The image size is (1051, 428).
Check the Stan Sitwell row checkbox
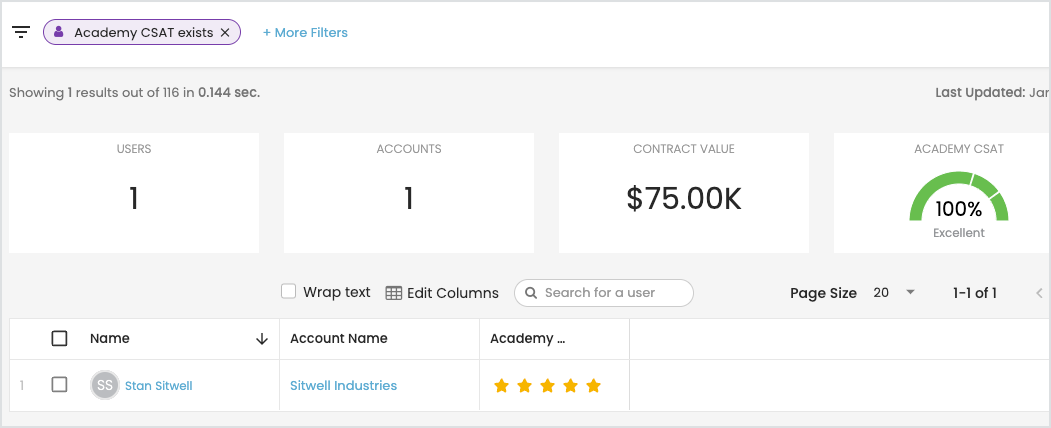click(59, 385)
